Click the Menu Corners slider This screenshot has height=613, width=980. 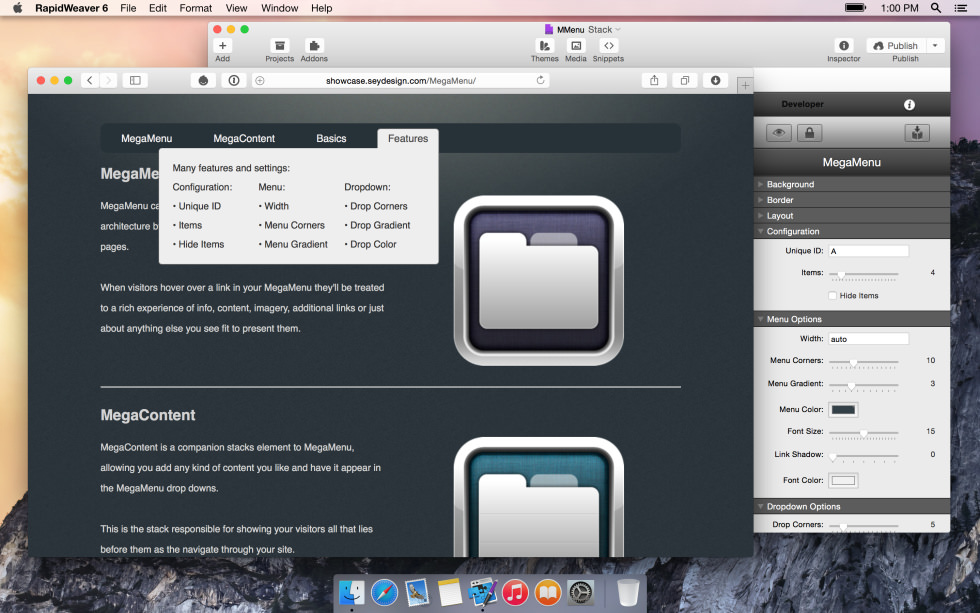coord(863,362)
